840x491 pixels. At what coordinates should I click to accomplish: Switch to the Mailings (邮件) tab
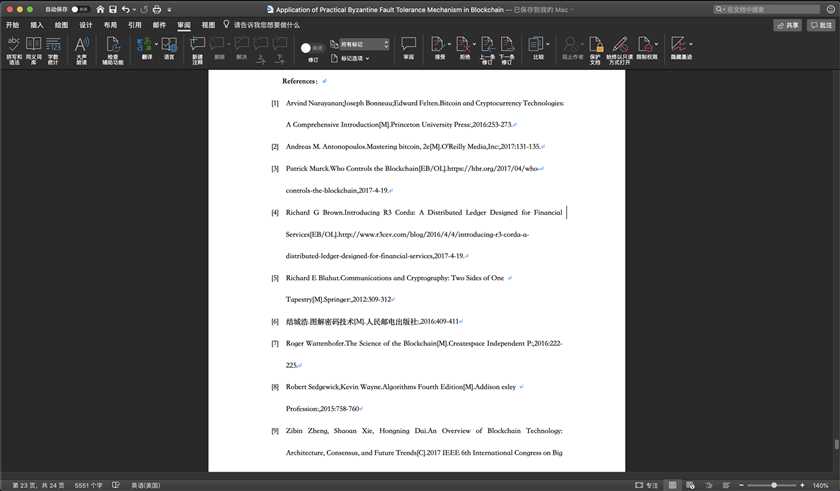point(159,25)
